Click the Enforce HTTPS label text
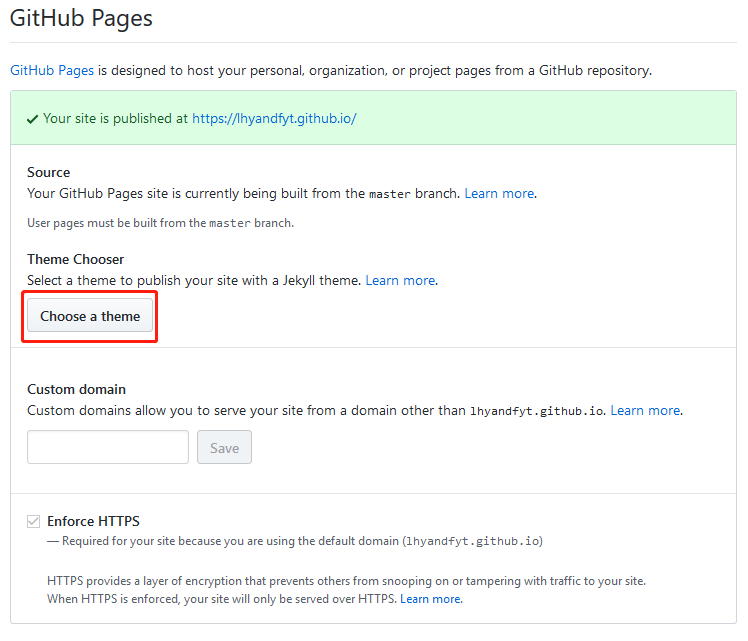The width and height of the screenshot is (748, 641). pos(93,521)
